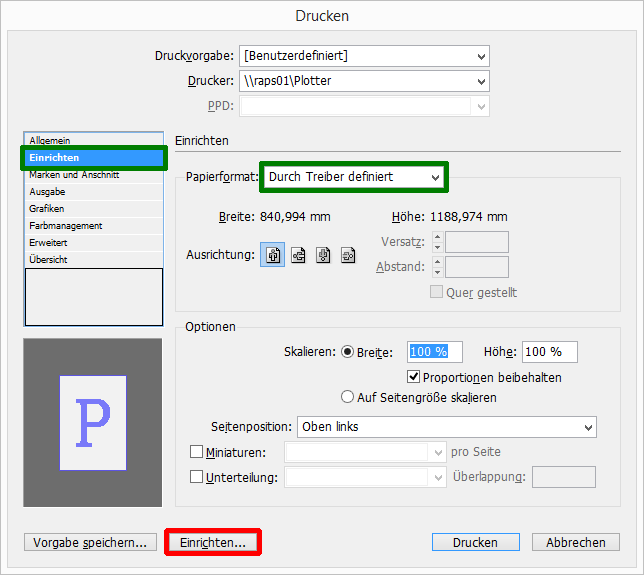
Task: Click the Versatz input field
Action: (477, 242)
